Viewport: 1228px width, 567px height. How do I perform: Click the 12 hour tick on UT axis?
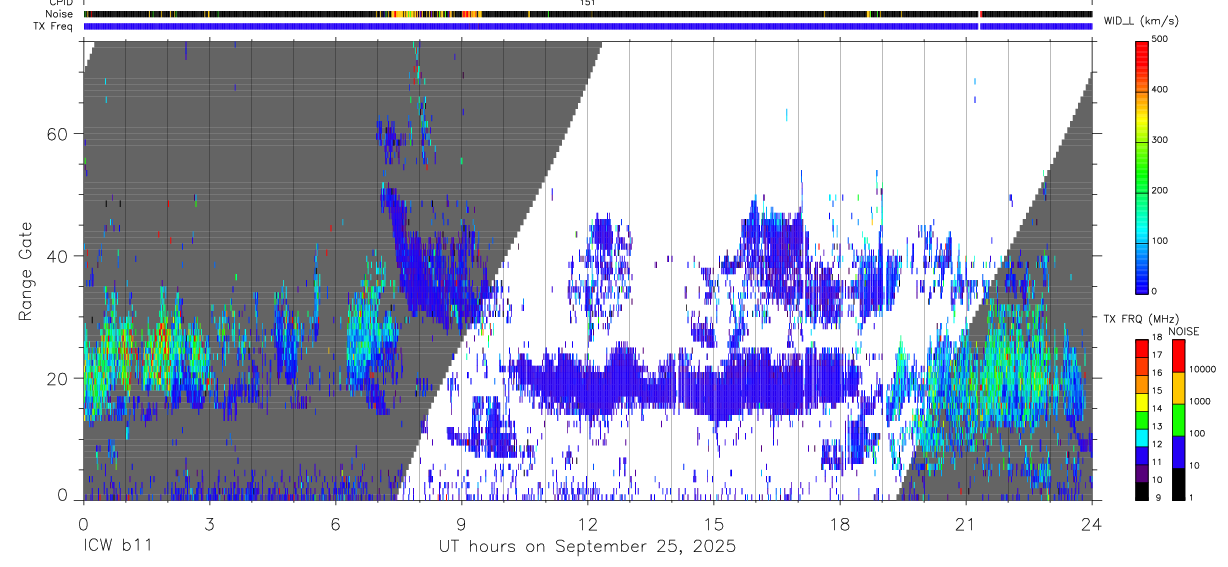[587, 524]
